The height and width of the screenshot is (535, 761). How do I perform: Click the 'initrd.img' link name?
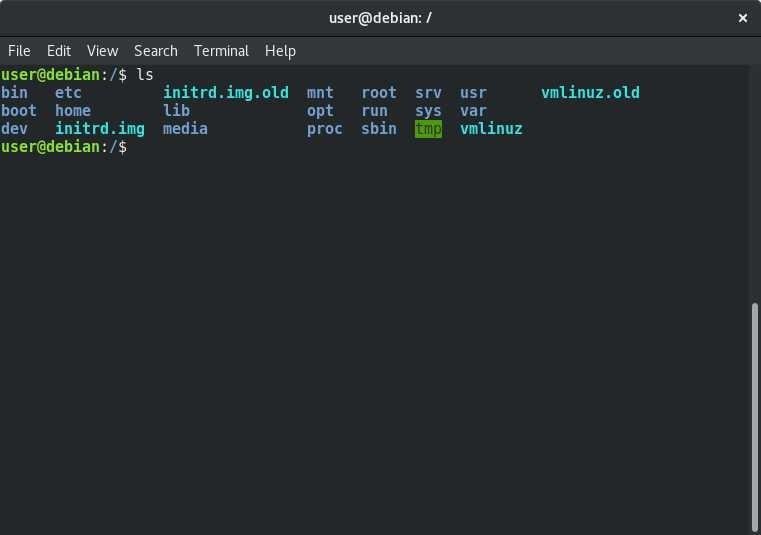coord(100,129)
